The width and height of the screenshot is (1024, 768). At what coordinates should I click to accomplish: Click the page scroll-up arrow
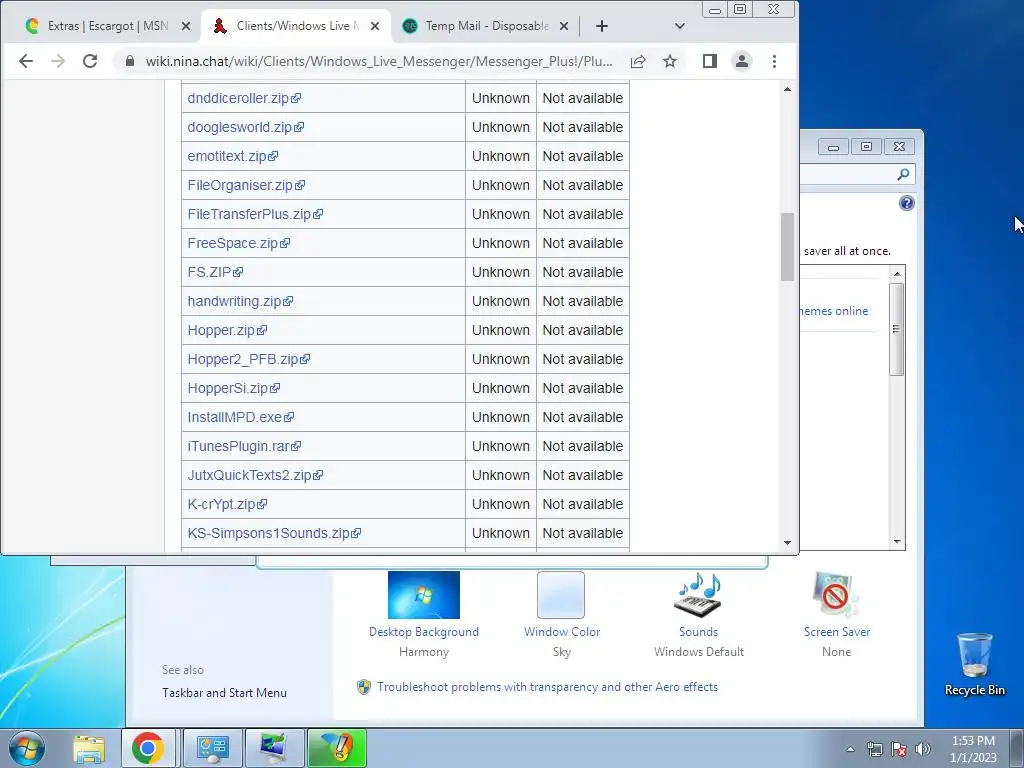click(787, 89)
